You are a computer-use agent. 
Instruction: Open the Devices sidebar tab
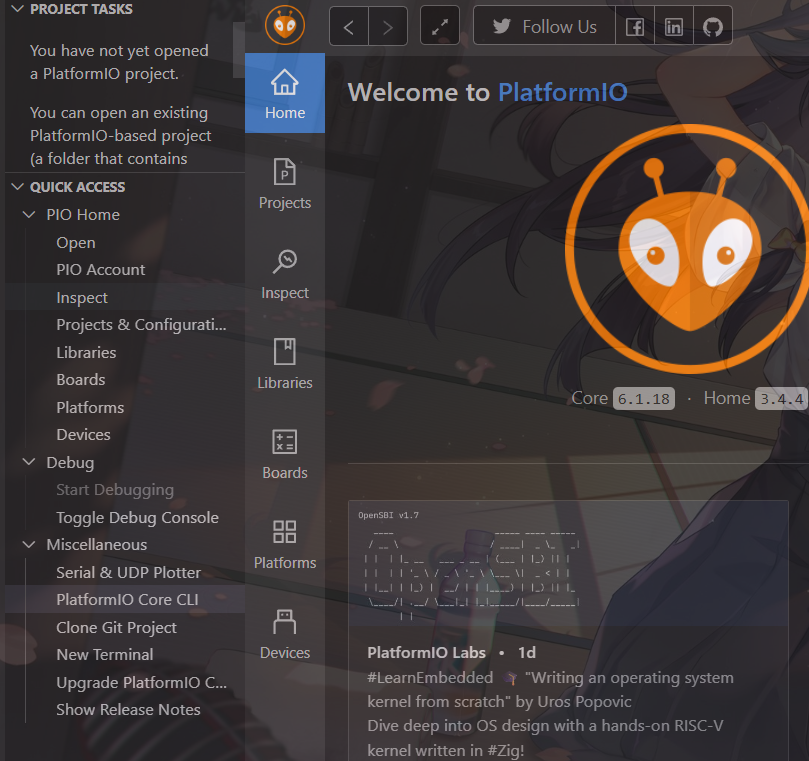click(x=285, y=634)
